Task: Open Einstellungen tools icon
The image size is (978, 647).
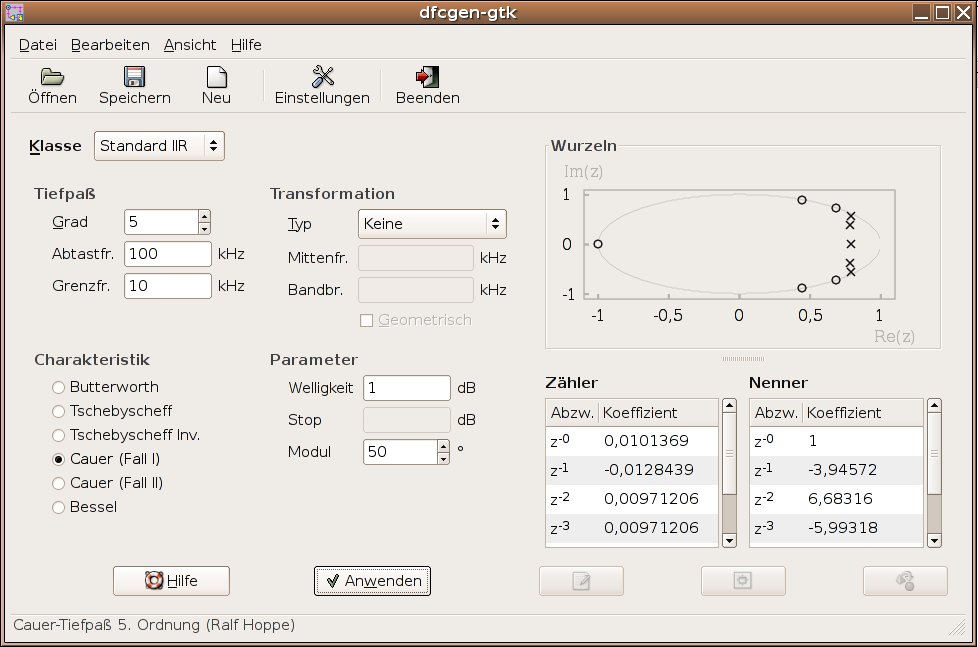Action: [322, 77]
